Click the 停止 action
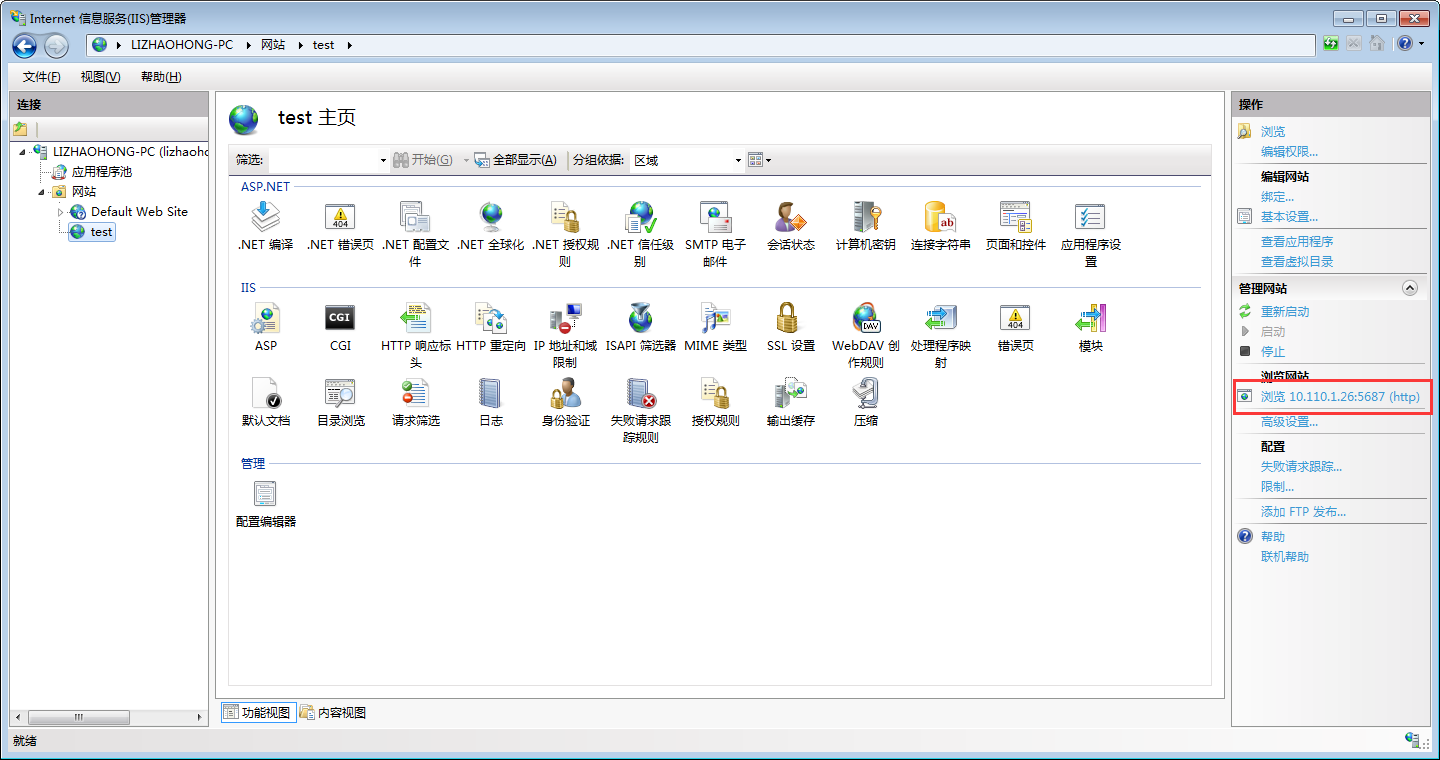The width and height of the screenshot is (1440, 760). 1273,352
